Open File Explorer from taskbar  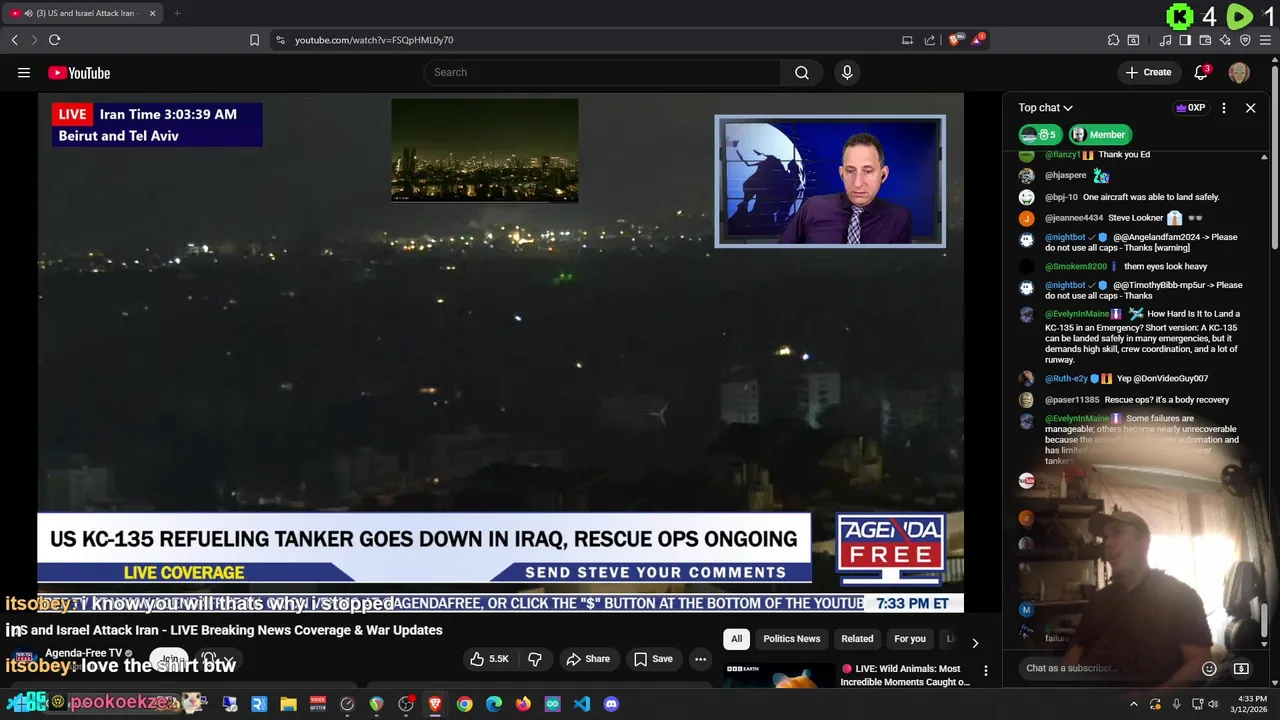tap(288, 704)
